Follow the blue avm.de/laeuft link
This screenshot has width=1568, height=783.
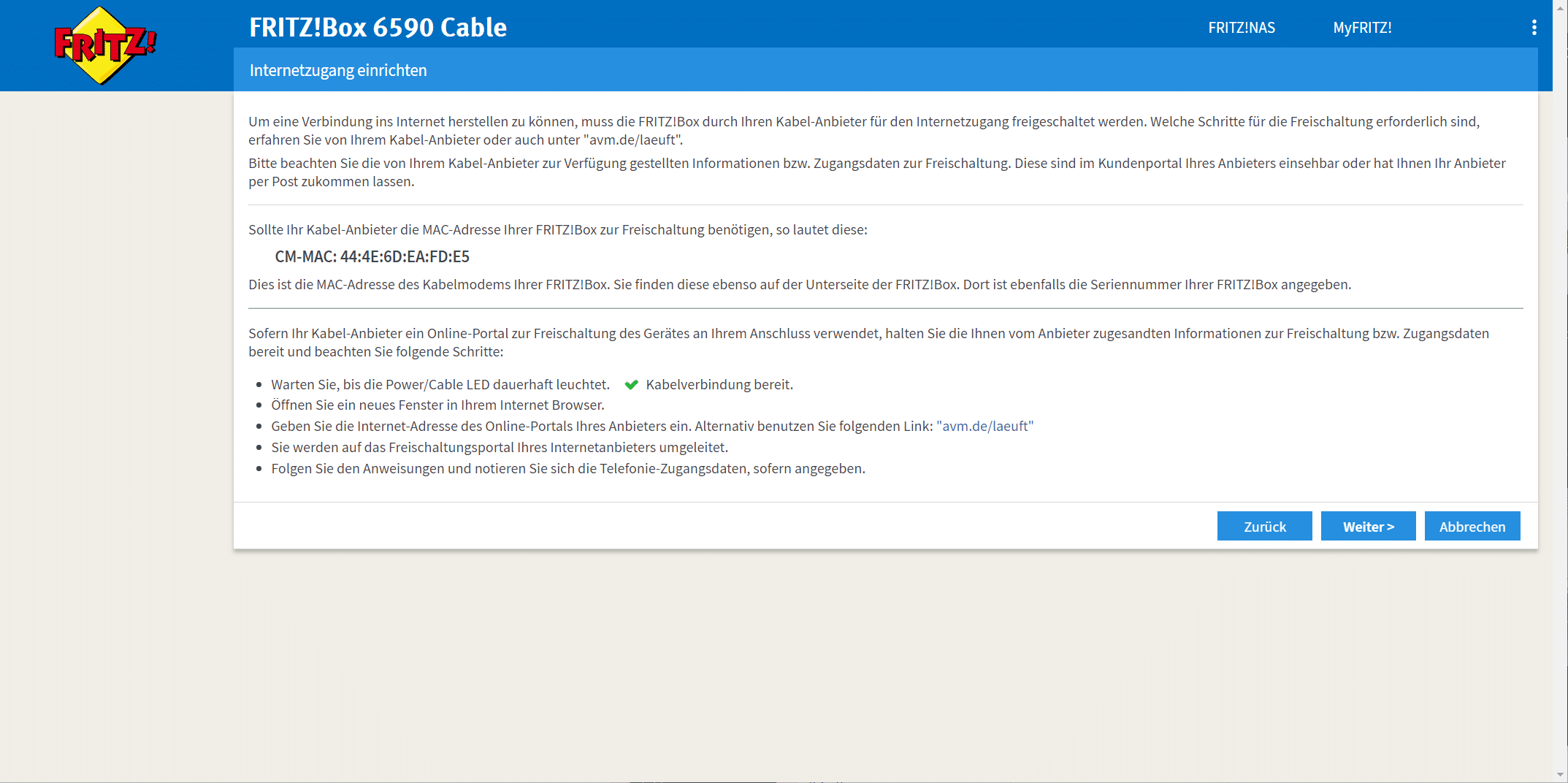pos(984,427)
